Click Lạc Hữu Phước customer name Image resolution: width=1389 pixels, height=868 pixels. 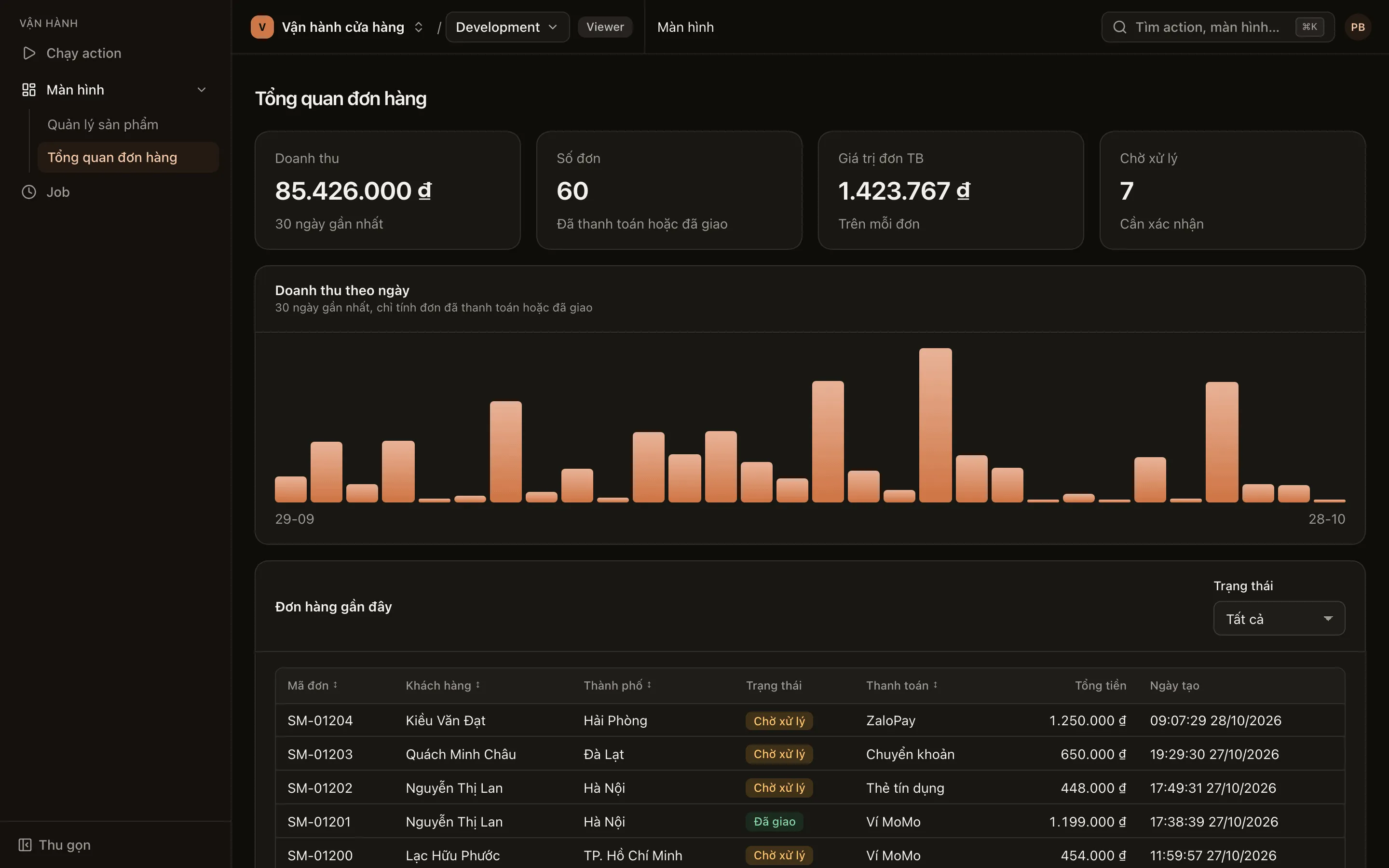pyautogui.click(x=453, y=855)
